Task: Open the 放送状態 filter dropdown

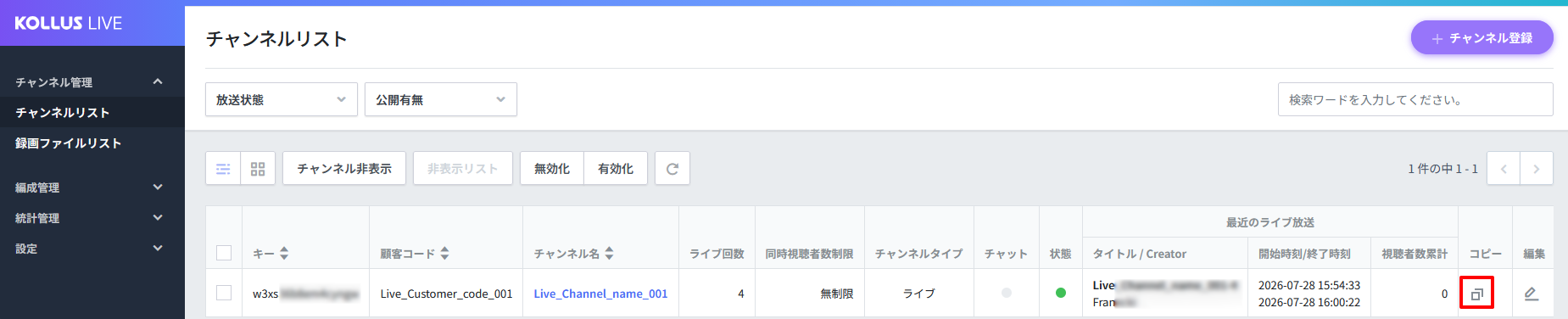Action: point(282,99)
